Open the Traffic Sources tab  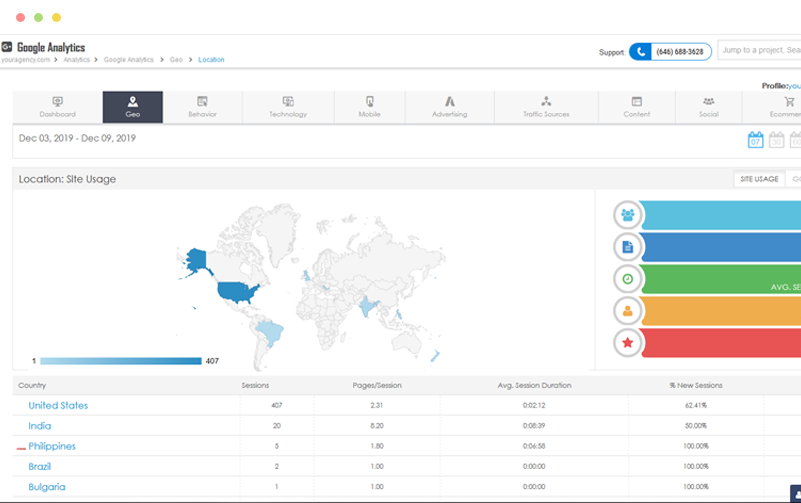tap(546, 107)
